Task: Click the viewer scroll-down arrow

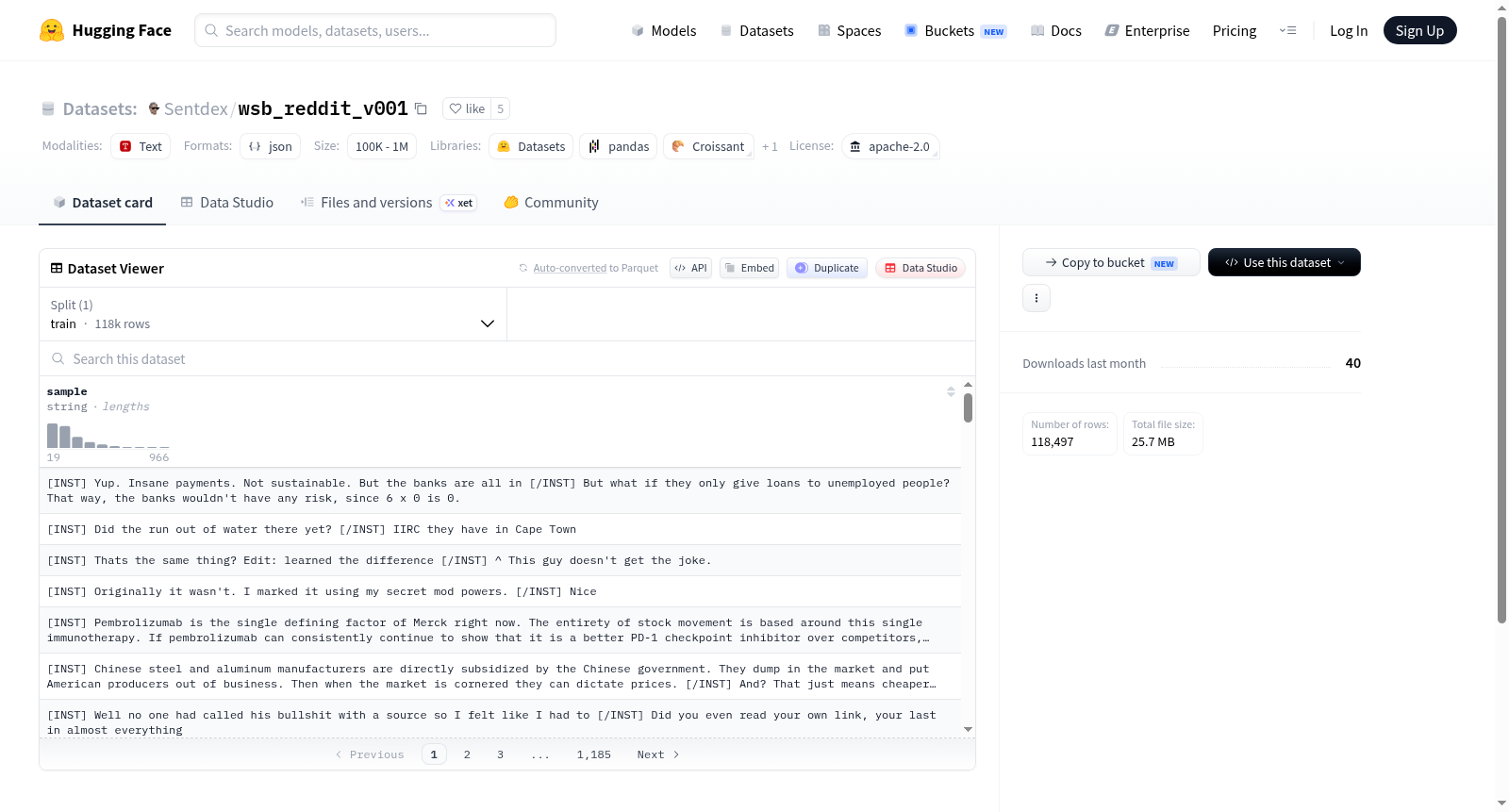Action: click(x=968, y=729)
